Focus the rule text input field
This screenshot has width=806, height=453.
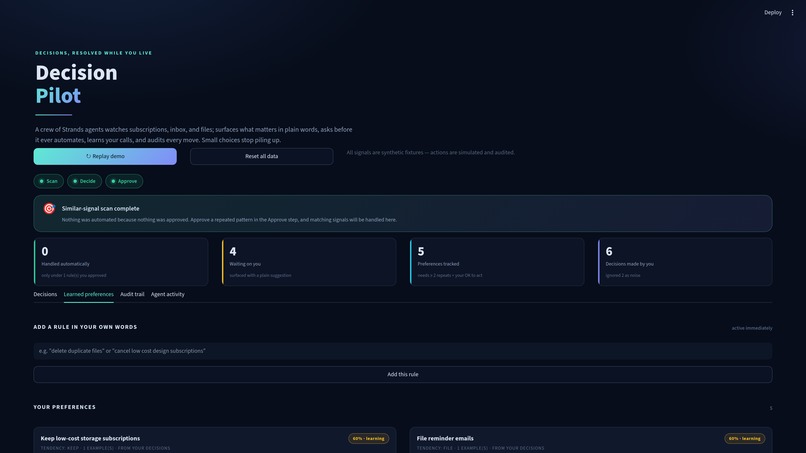[x=402, y=351]
